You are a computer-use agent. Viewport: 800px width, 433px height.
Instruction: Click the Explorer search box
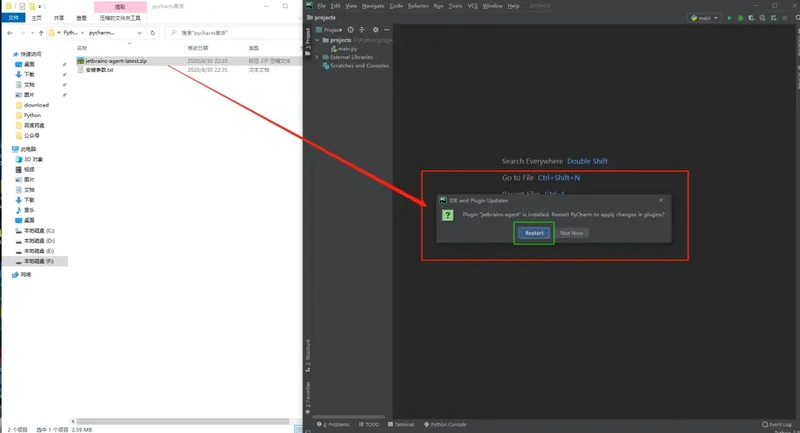click(230, 32)
